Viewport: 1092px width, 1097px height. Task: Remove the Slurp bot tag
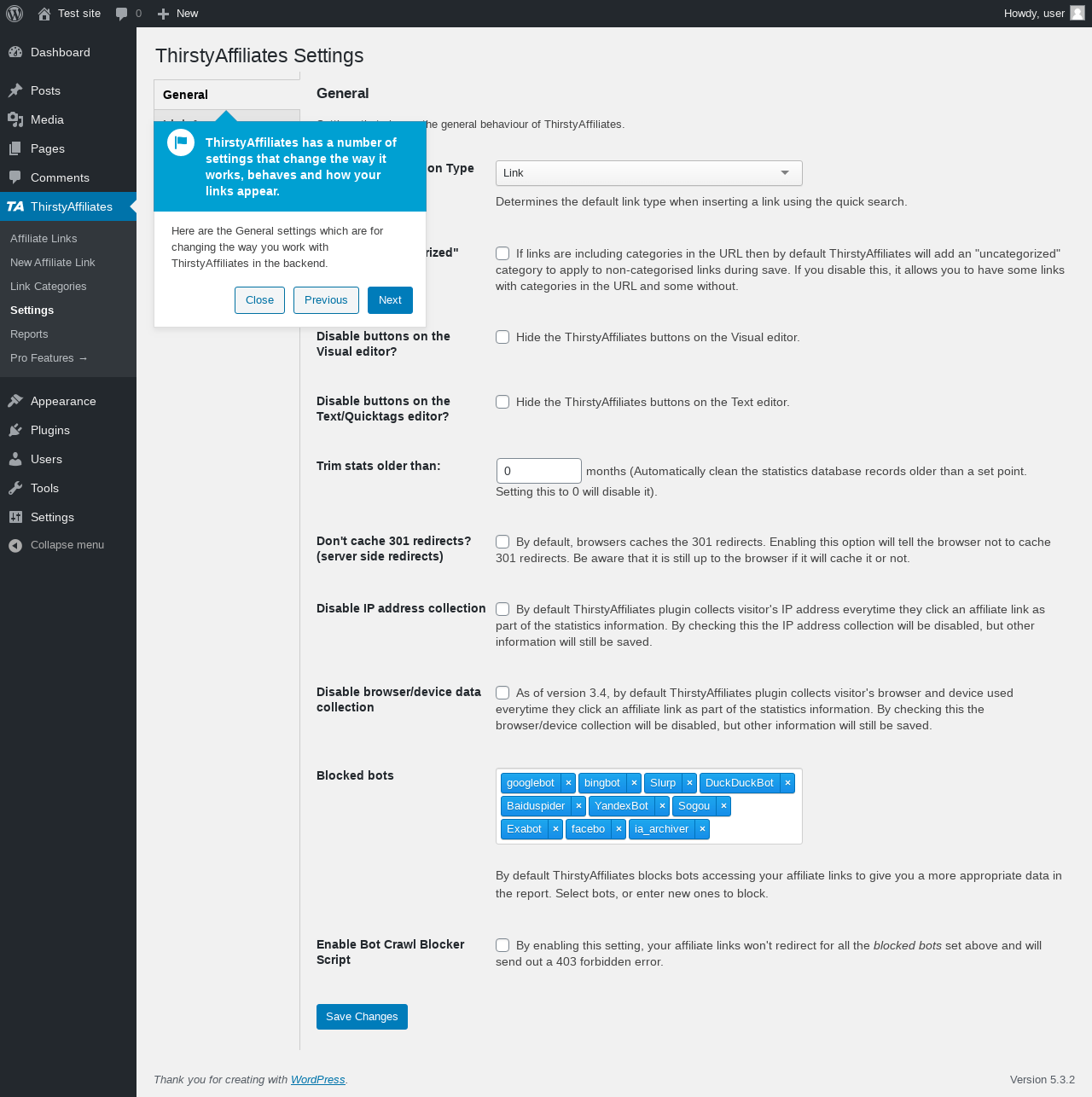pos(689,783)
